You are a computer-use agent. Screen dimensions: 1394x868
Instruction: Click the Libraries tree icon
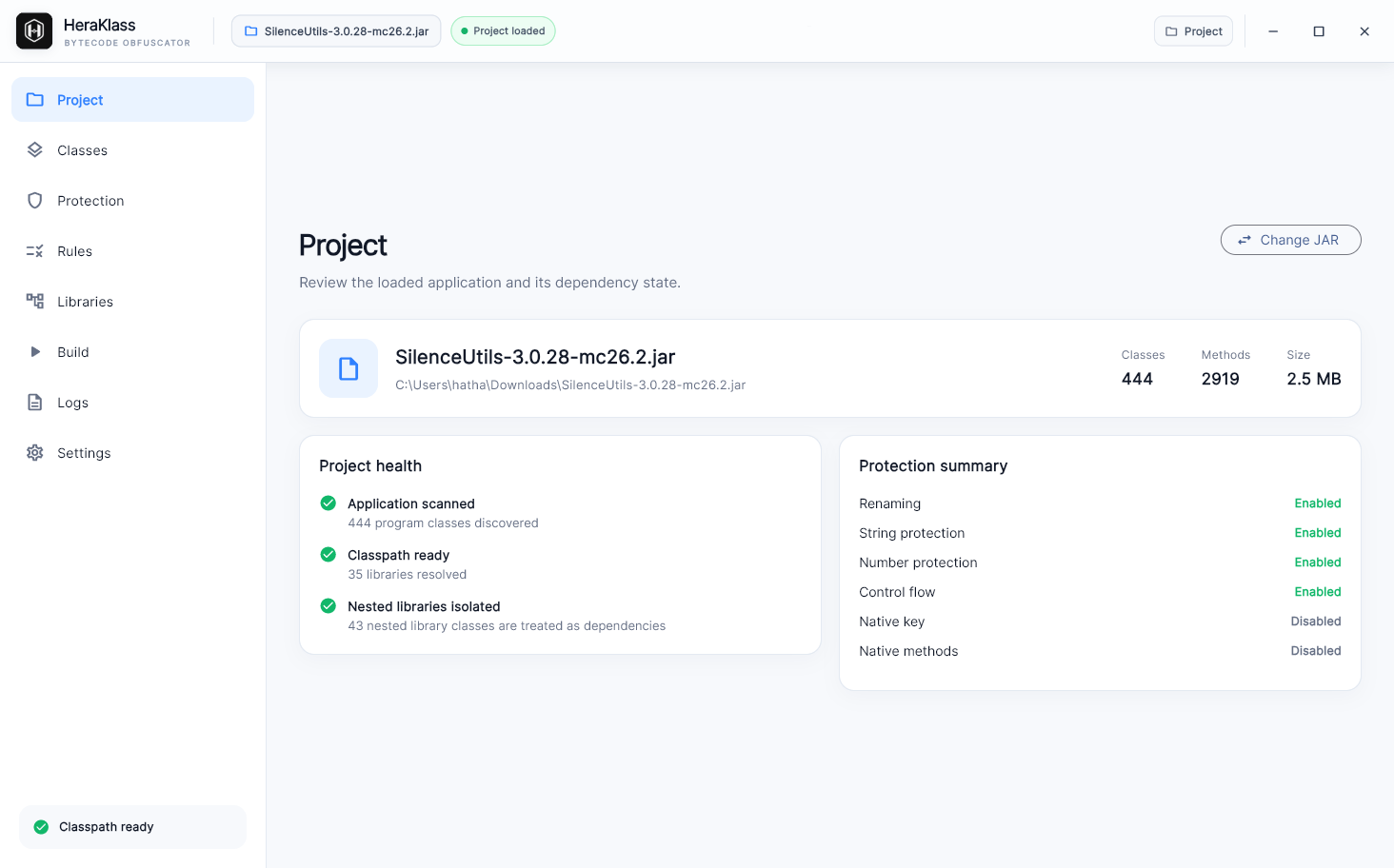pyautogui.click(x=35, y=302)
